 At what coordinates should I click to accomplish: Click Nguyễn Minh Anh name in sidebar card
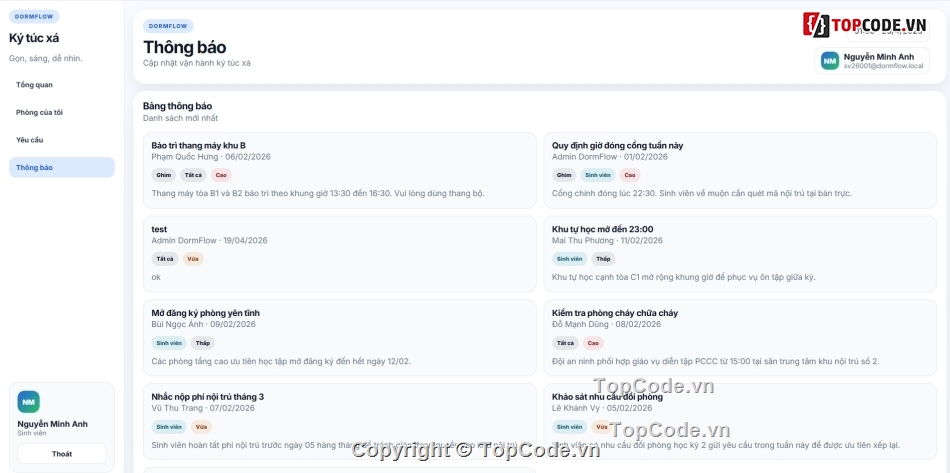click(52, 424)
